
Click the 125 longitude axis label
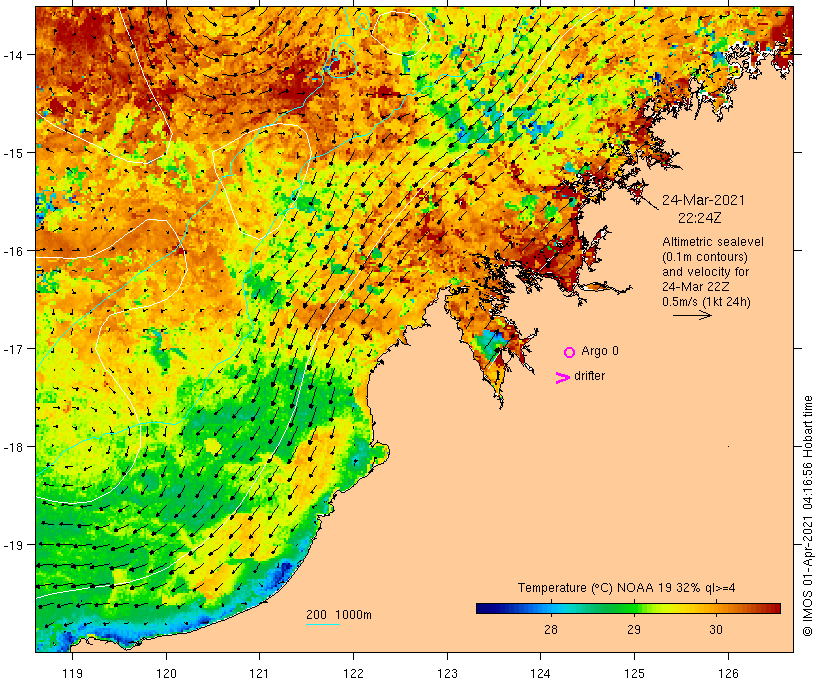(x=634, y=674)
